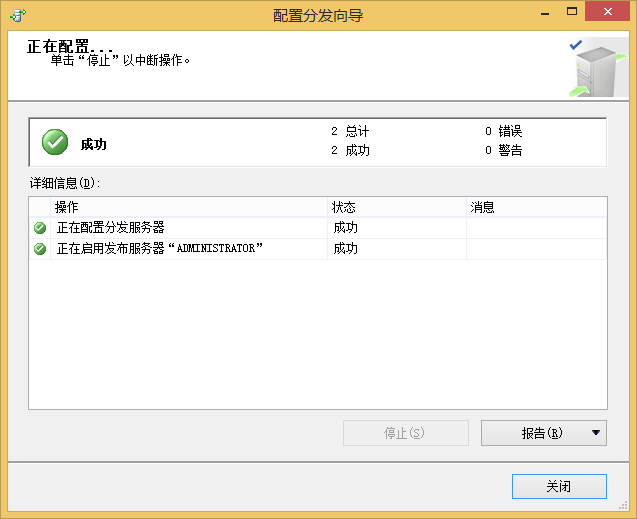The height and width of the screenshot is (519, 637).
Task: Open the dropdown arrow on 报告(R) button
Action: pyautogui.click(x=596, y=433)
